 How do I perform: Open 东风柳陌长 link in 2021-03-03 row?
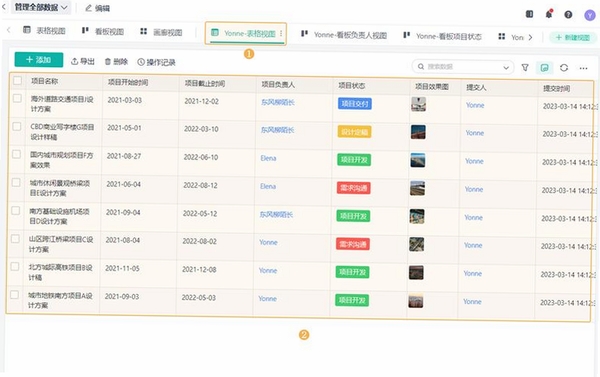pos(278,102)
